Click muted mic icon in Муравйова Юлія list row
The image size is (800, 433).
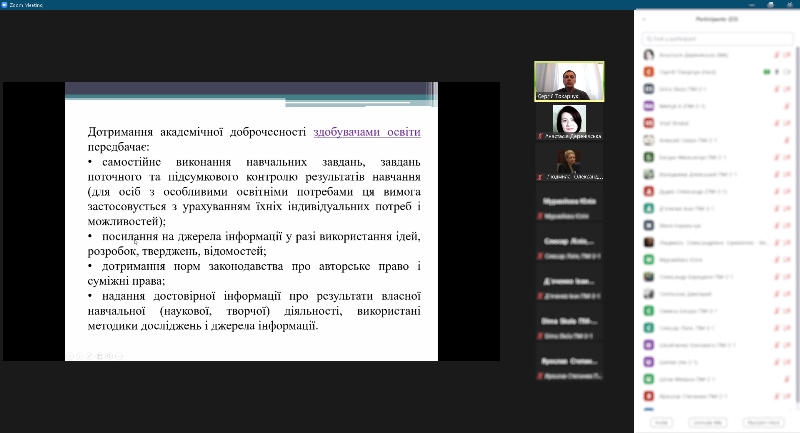(777, 260)
